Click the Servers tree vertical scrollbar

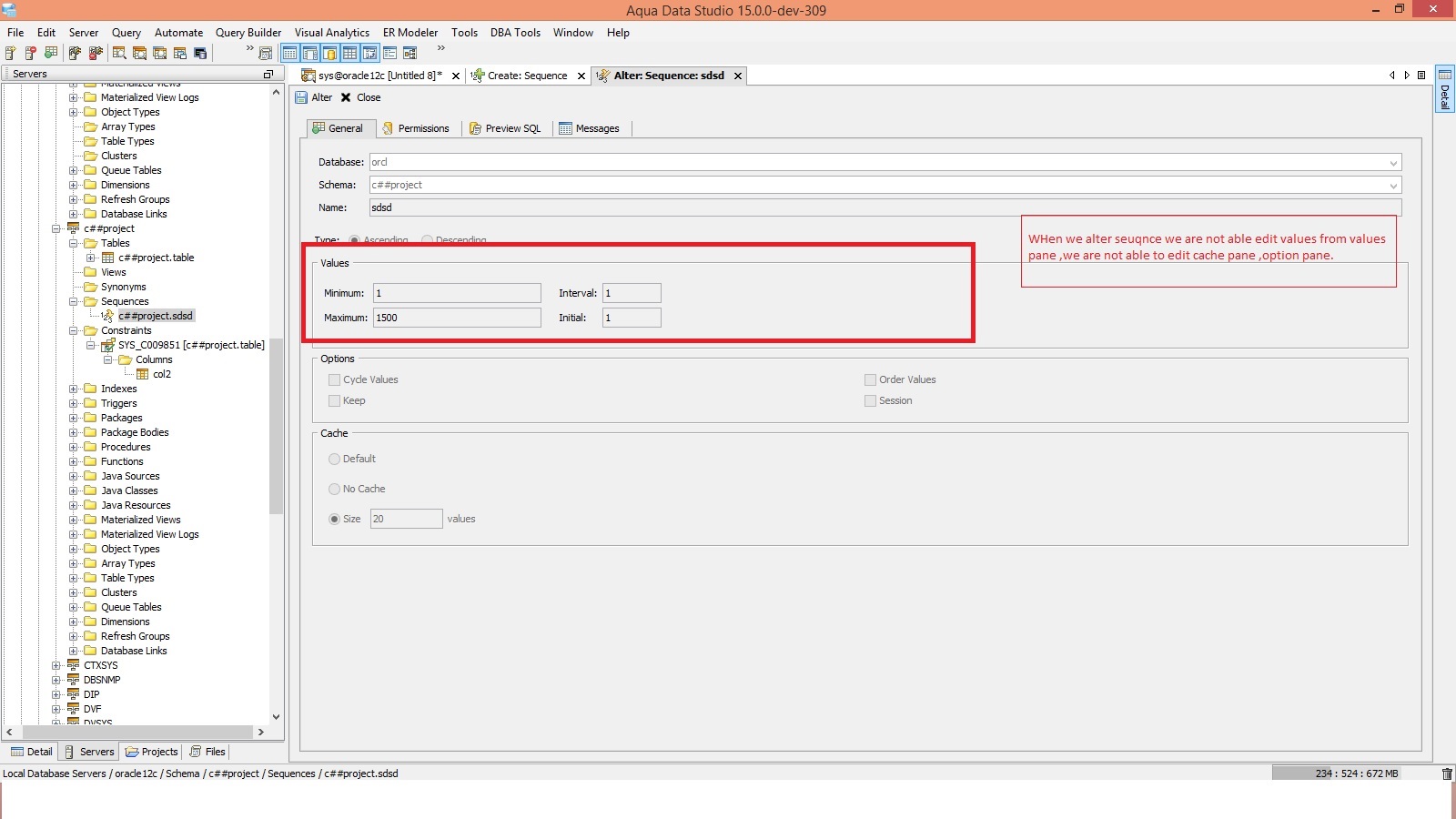tap(277, 426)
